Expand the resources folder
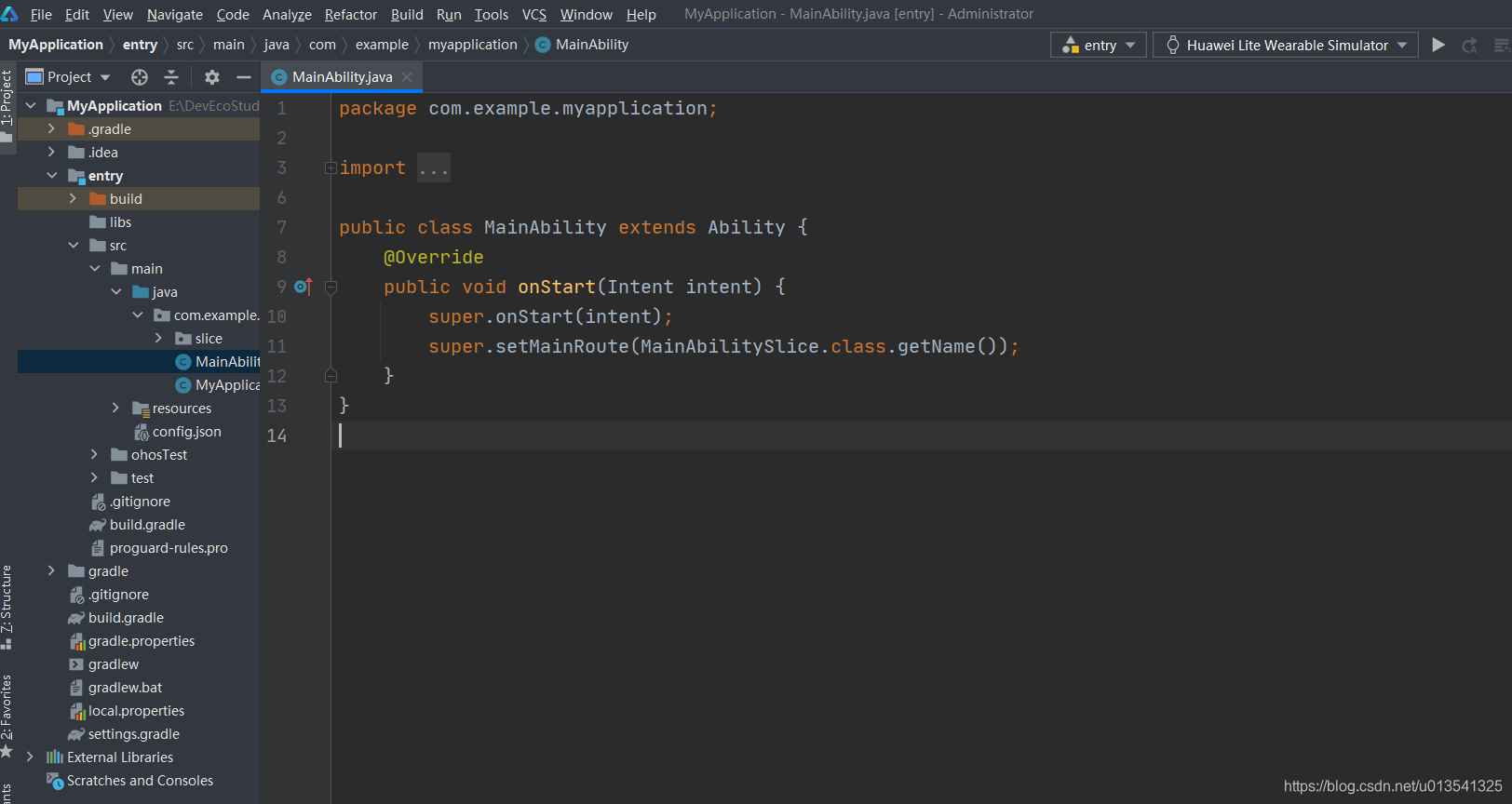 [x=116, y=409]
